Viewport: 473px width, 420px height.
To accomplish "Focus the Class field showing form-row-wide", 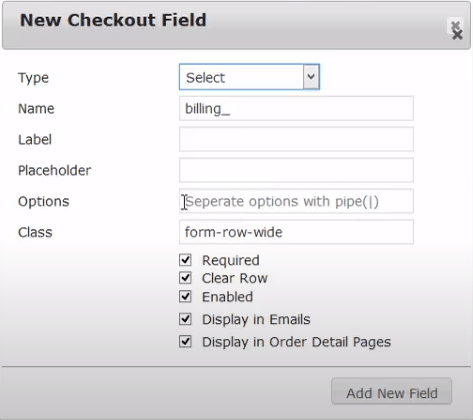I will coord(296,232).
